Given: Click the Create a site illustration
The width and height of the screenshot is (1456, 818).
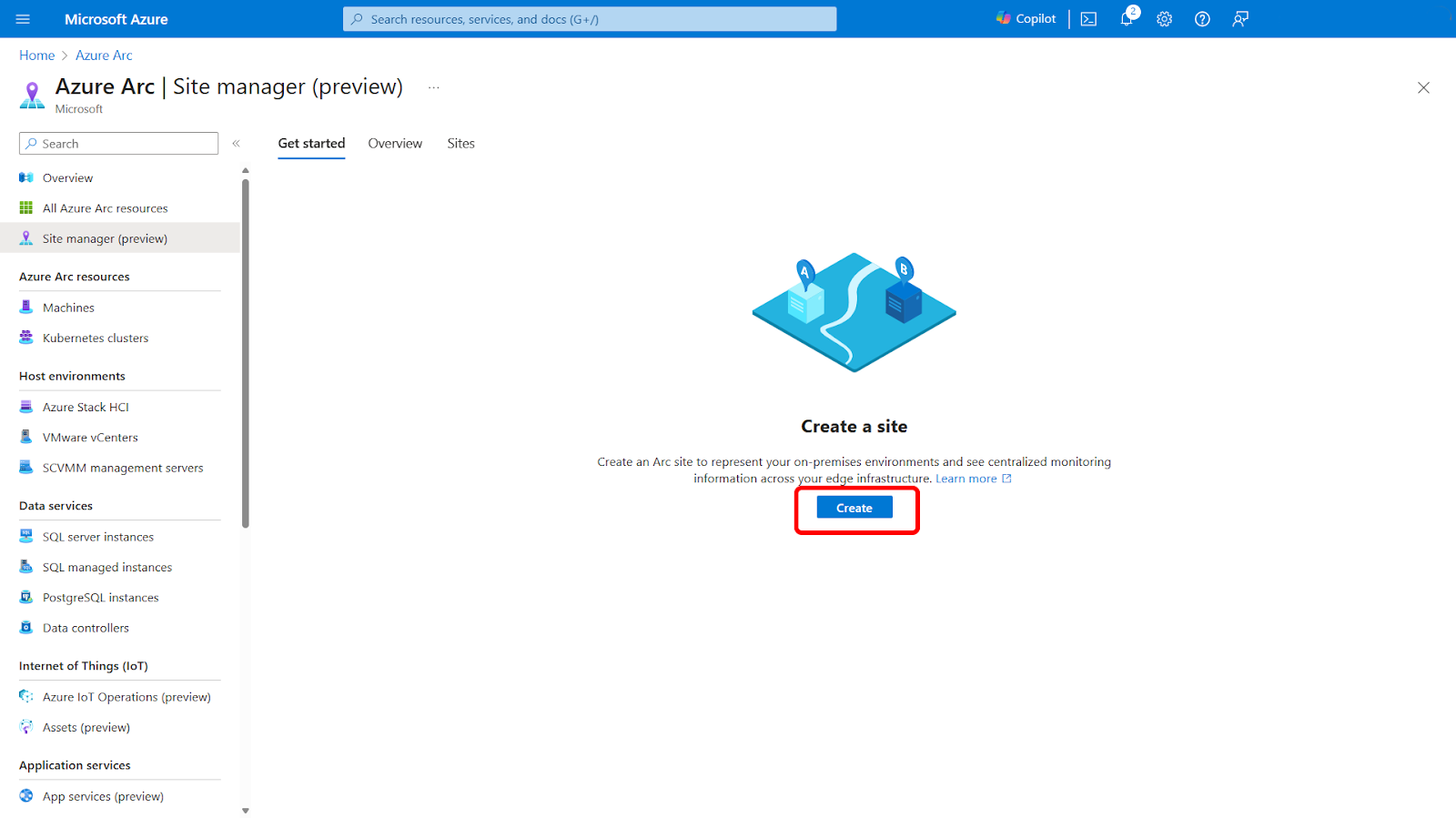Looking at the screenshot, I should tap(854, 312).
